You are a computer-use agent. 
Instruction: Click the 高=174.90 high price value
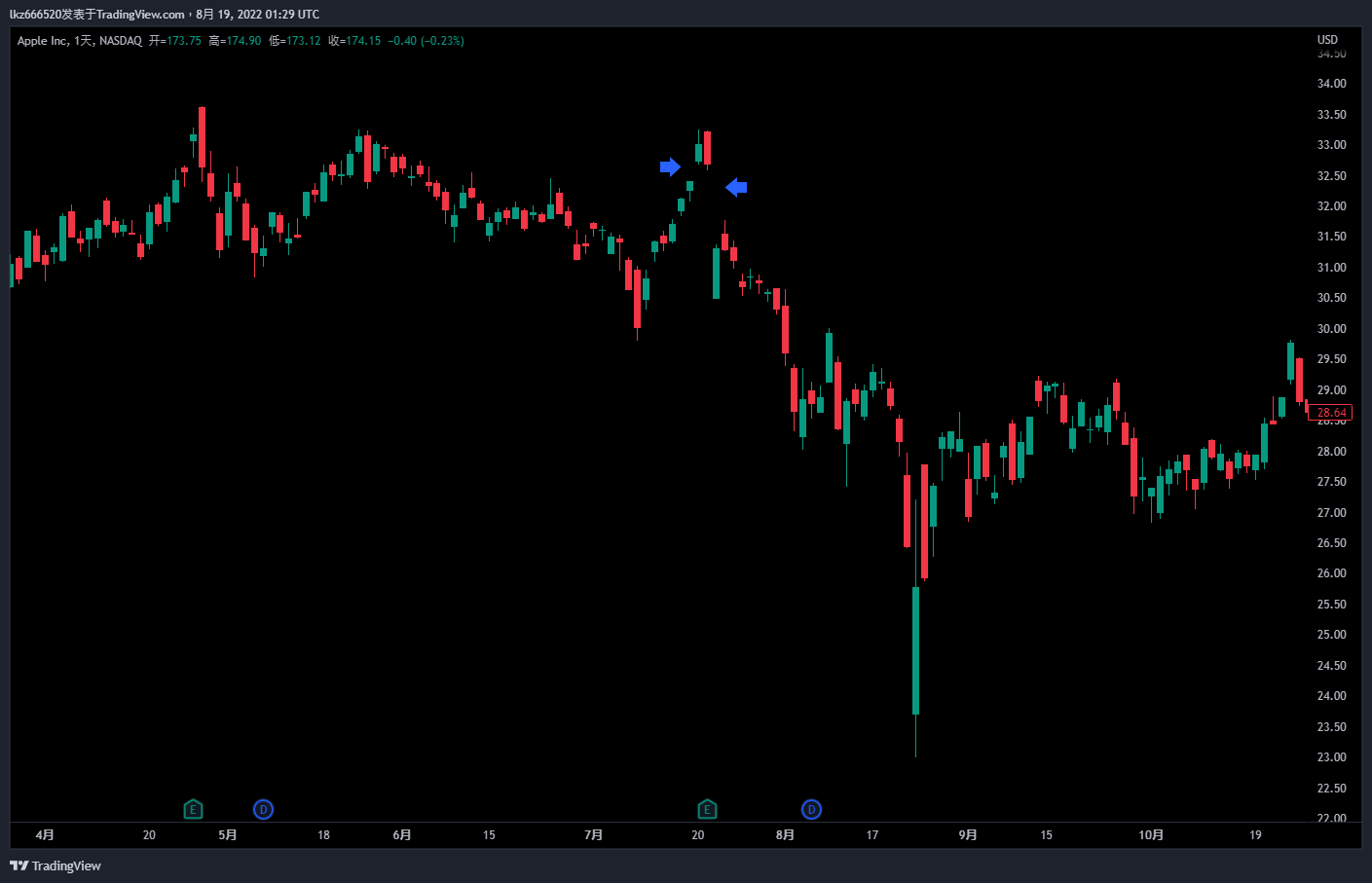point(235,41)
